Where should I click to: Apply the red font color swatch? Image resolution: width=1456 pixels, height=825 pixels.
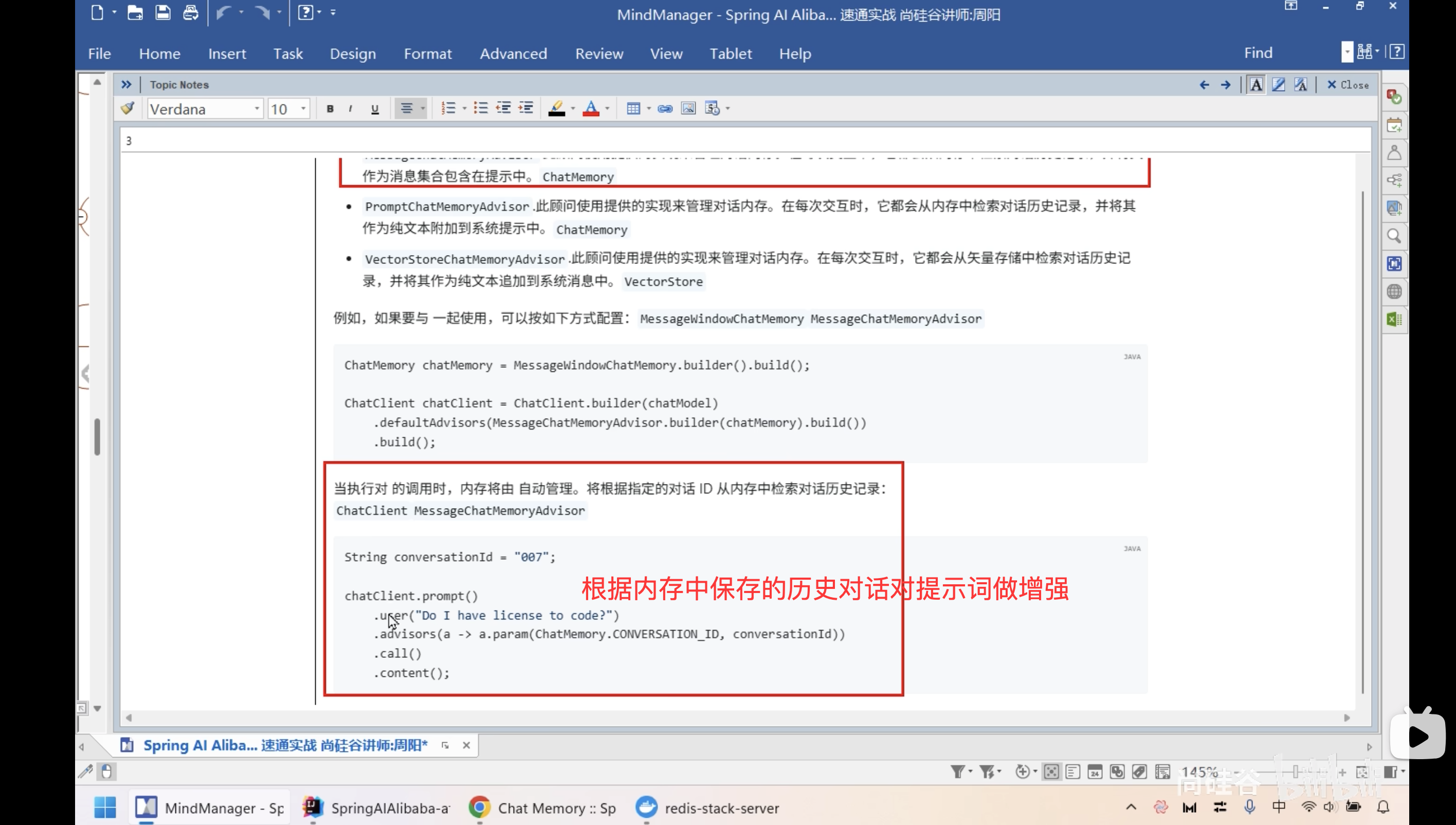coord(591,108)
